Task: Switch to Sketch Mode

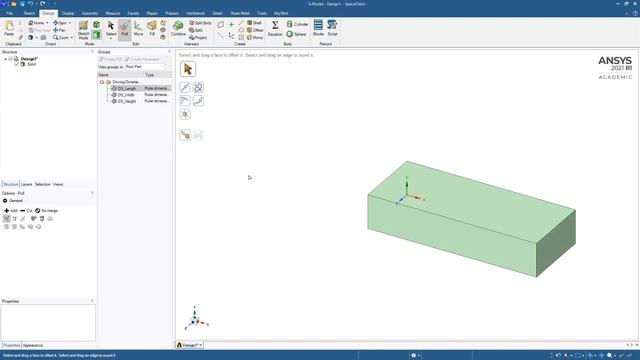Action: (83, 30)
